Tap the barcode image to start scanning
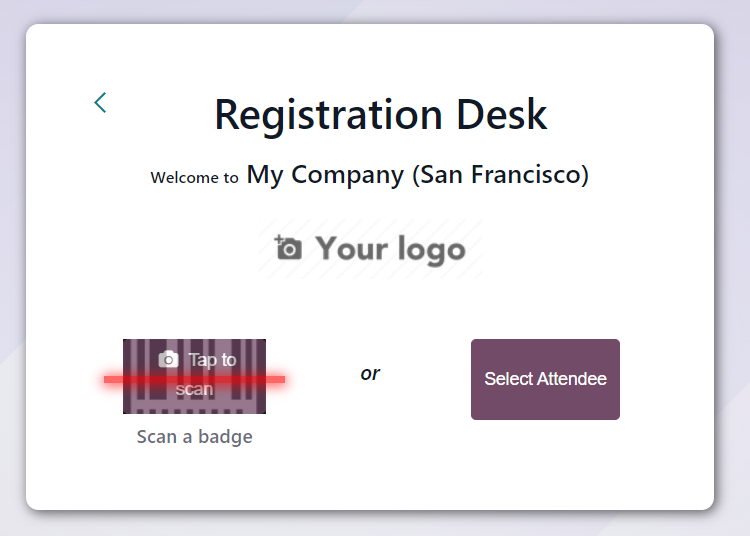Viewport: 750px width, 536px height. pyautogui.click(x=194, y=376)
